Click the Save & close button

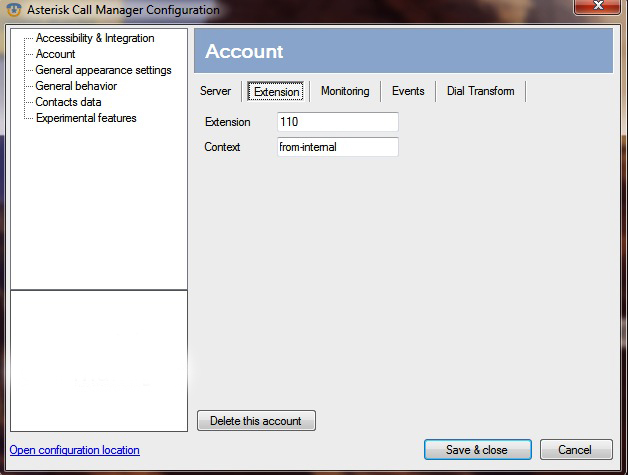(x=477, y=450)
